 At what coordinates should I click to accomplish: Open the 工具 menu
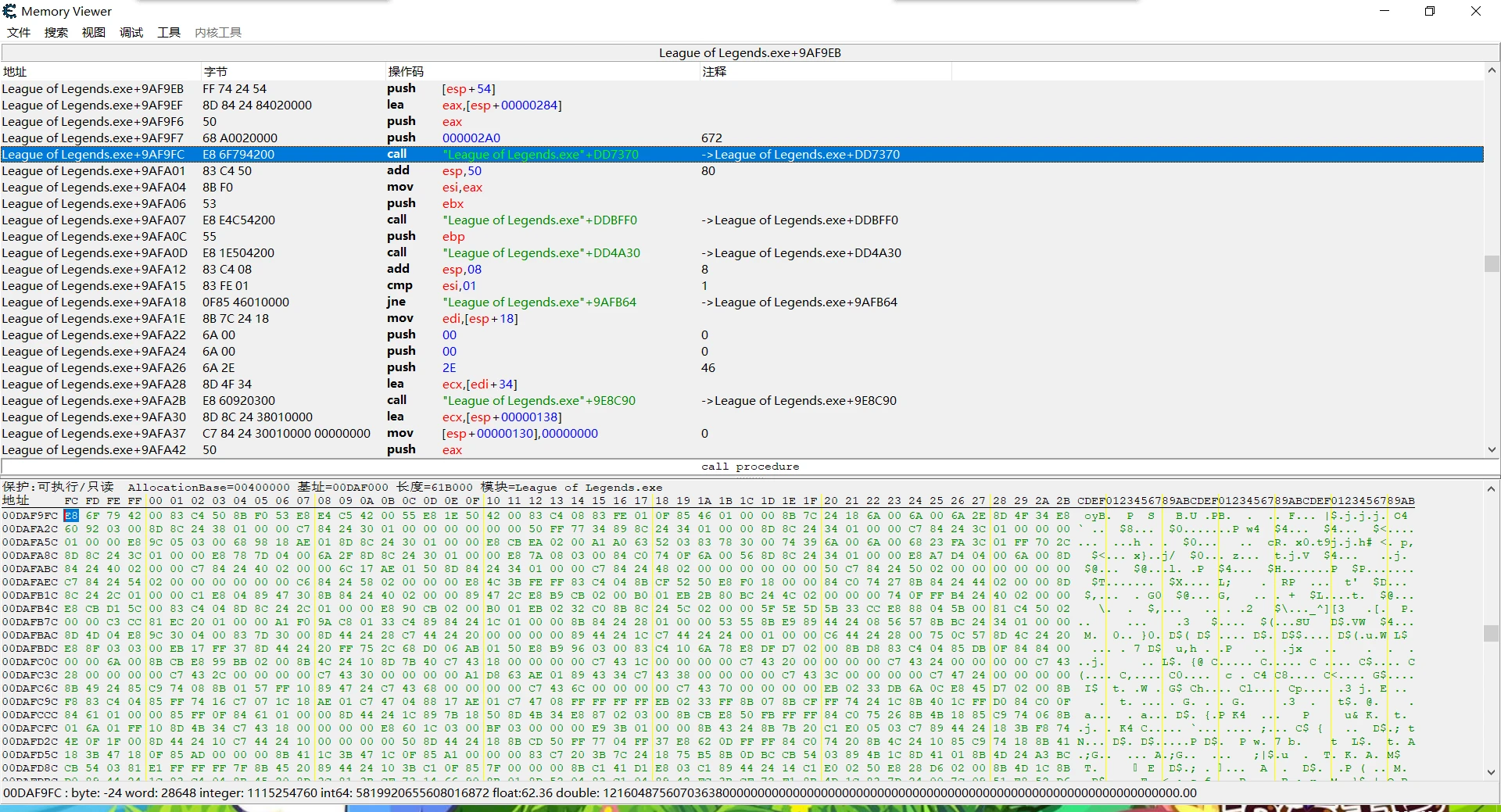coord(169,32)
